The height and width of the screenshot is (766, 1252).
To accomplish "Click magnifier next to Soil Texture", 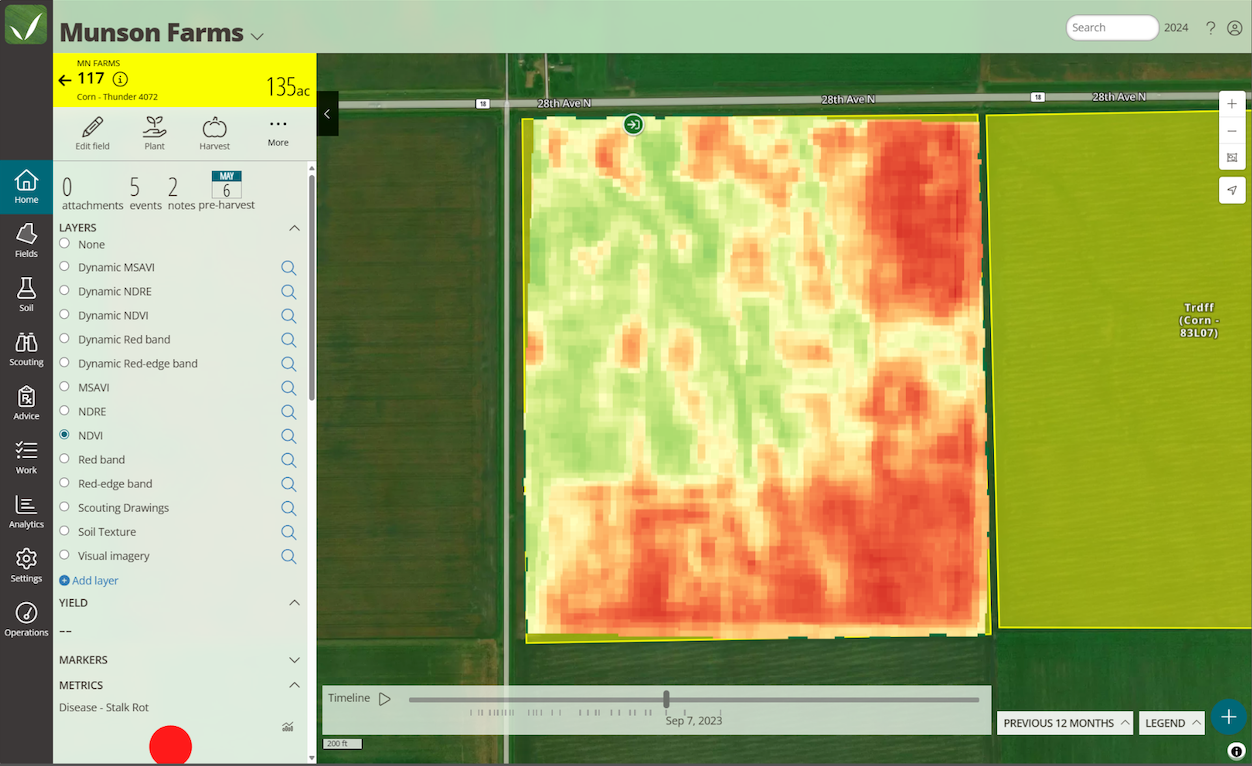I will click(288, 532).
